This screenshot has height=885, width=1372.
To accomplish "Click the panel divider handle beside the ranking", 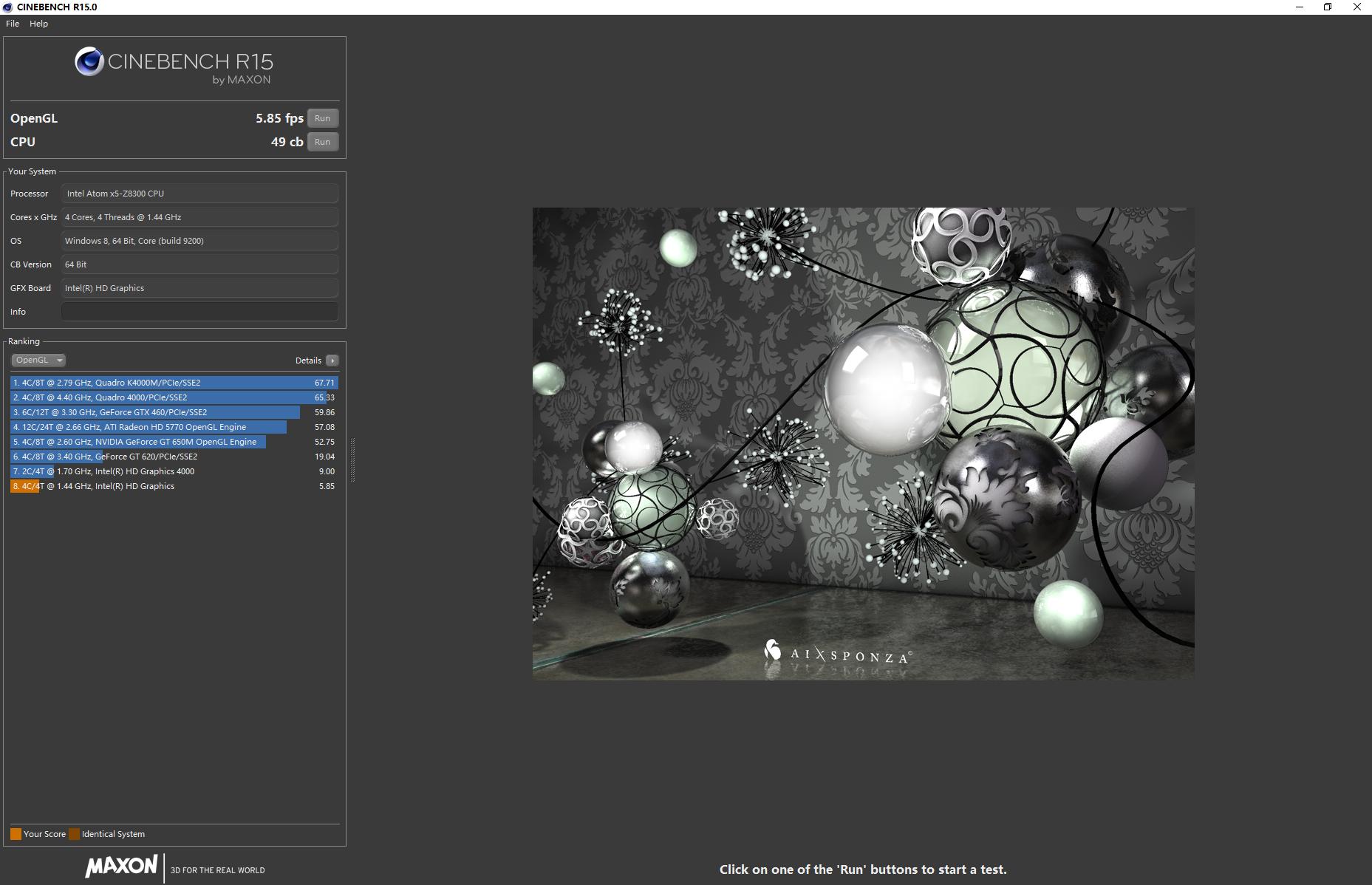I will [x=352, y=459].
